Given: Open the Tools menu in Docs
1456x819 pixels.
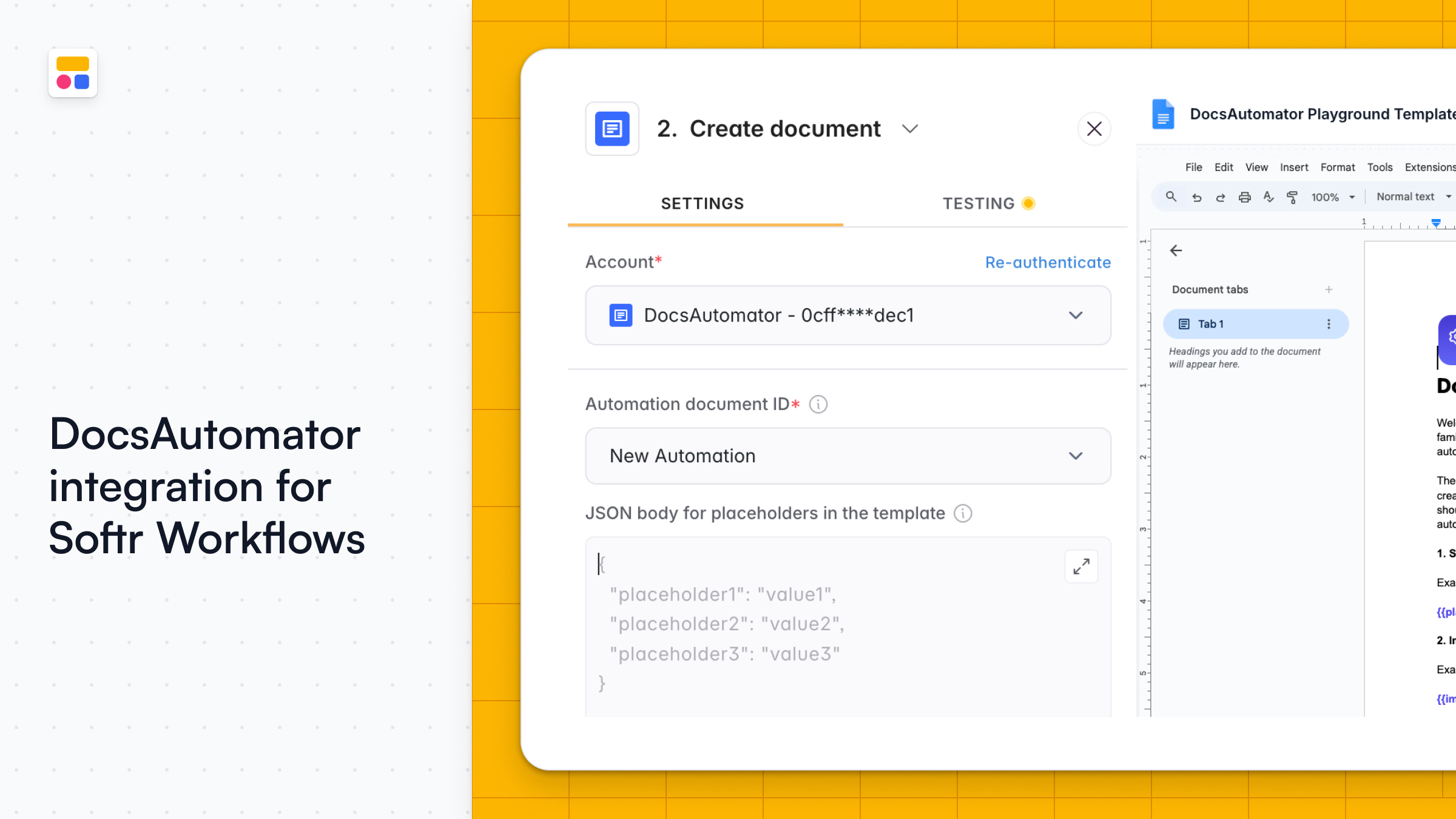Looking at the screenshot, I should pyautogui.click(x=1380, y=167).
